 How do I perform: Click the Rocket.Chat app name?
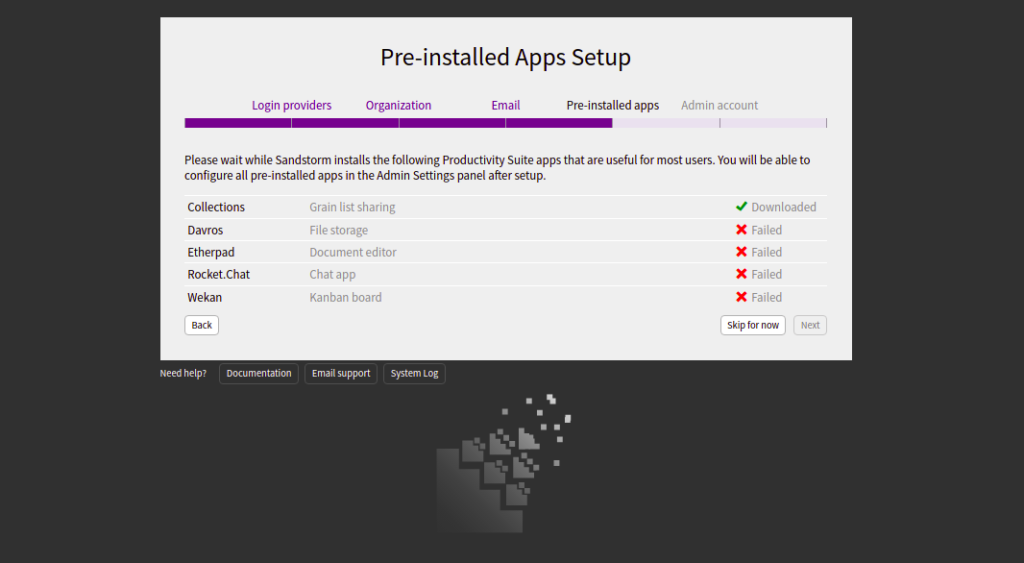(x=219, y=274)
